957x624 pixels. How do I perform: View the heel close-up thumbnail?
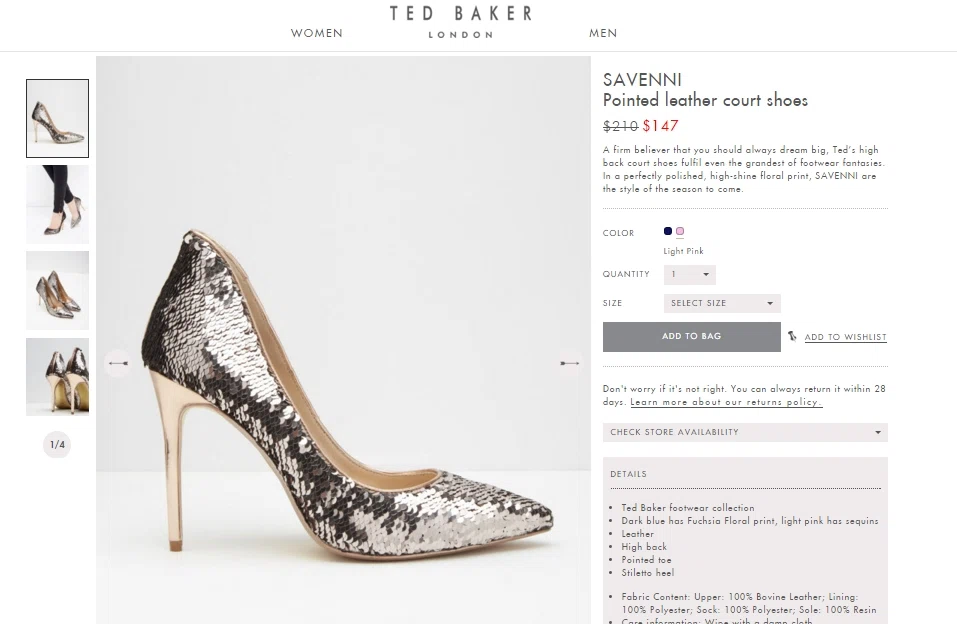57,376
